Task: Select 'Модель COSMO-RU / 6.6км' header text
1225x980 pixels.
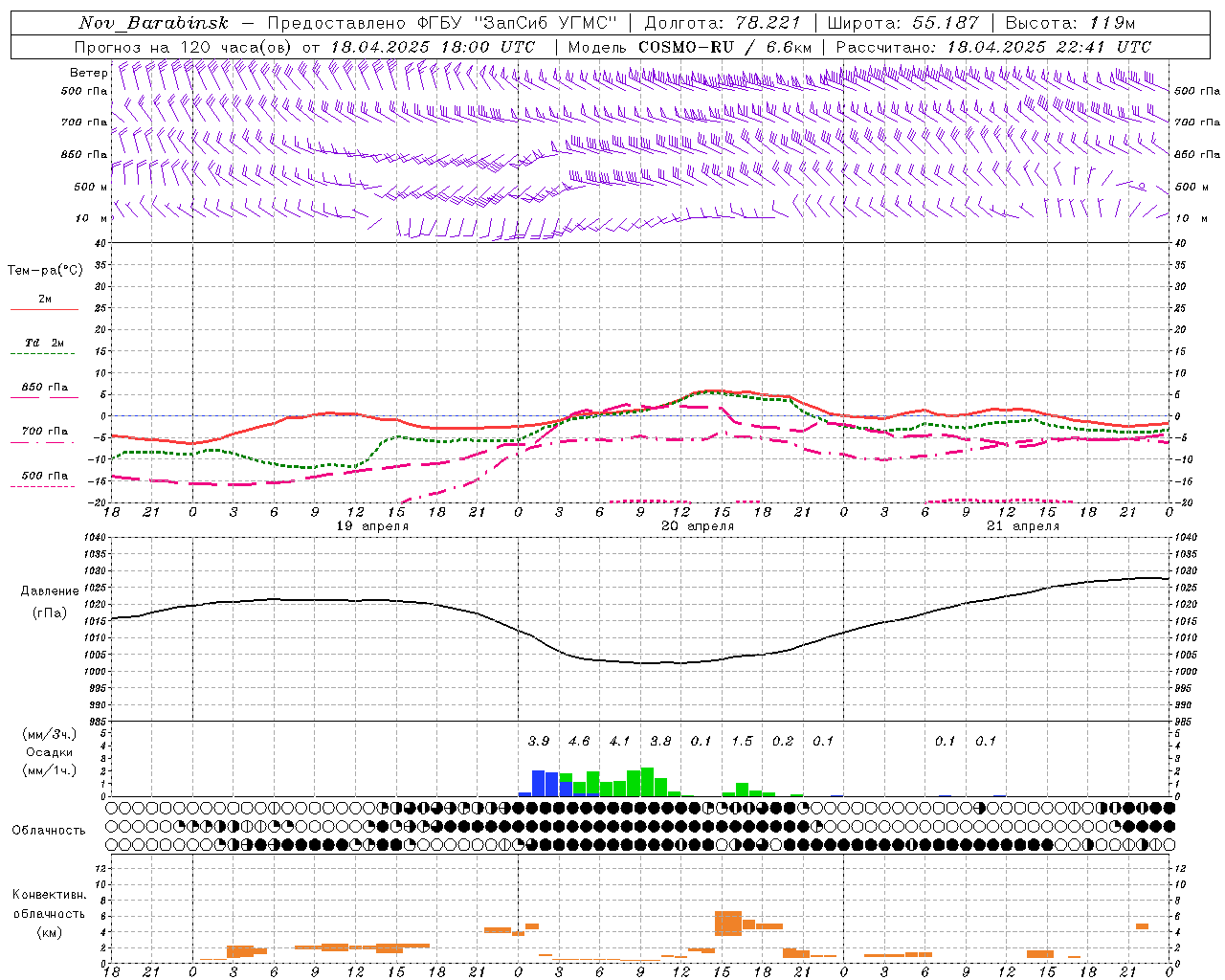Action: coord(690,47)
